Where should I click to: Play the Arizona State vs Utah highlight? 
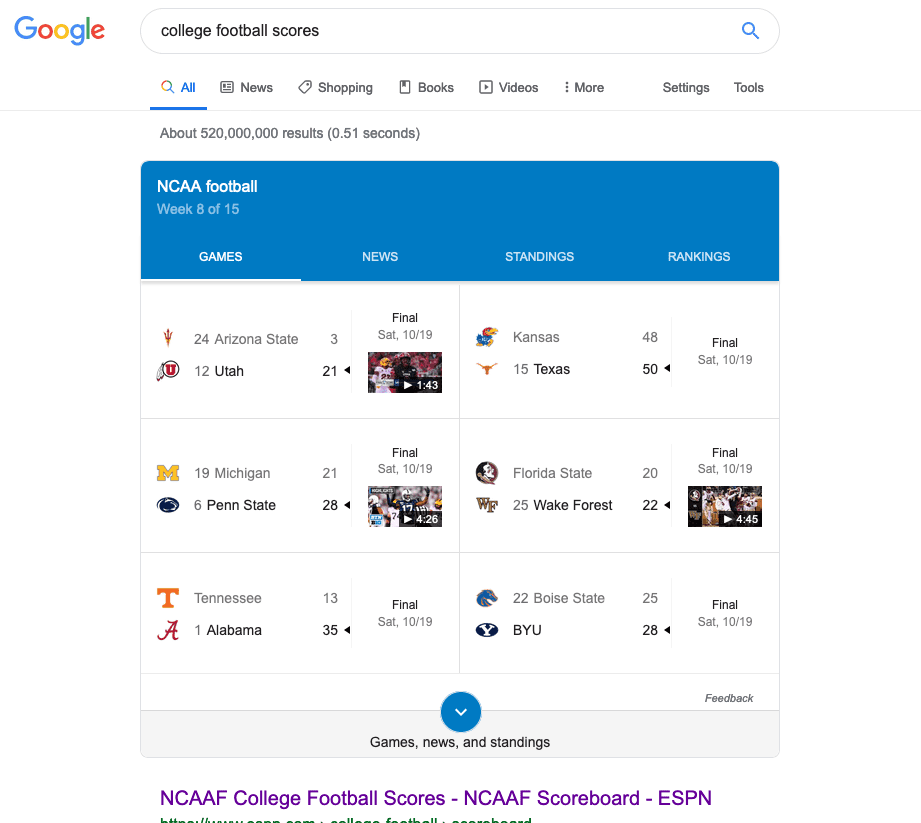405,372
